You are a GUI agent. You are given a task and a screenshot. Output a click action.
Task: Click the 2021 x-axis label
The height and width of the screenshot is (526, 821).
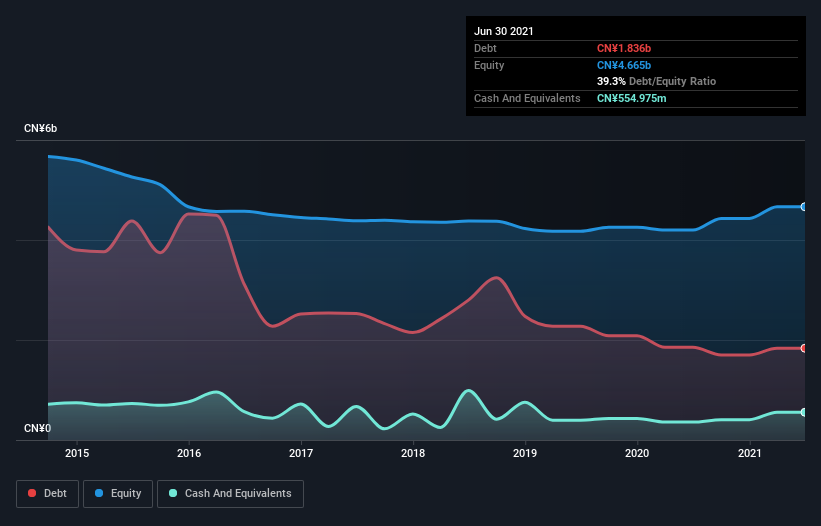tap(750, 453)
